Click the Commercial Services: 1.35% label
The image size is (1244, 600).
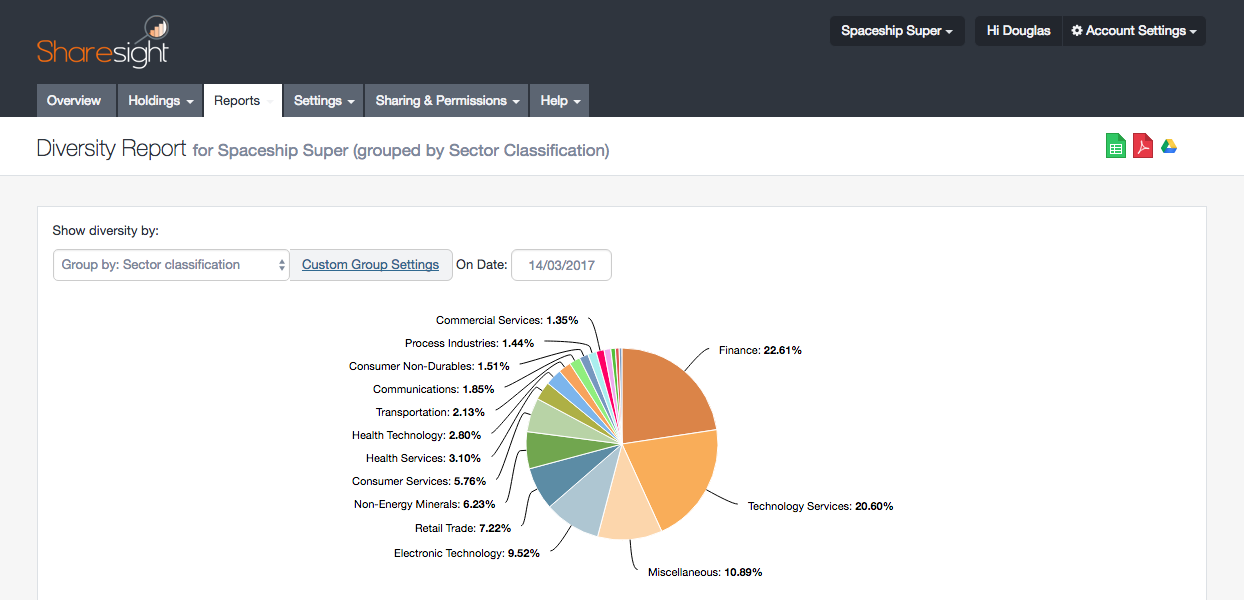coord(507,321)
